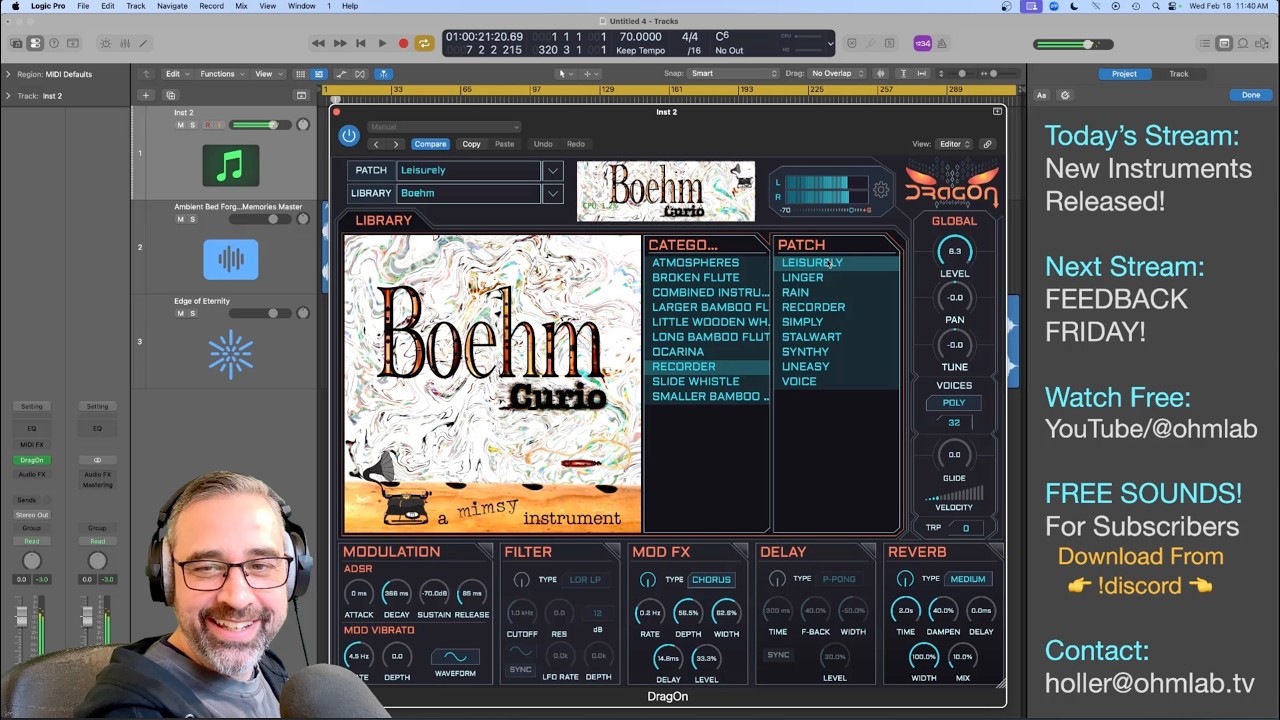Click the Rewind transport button

318,43
